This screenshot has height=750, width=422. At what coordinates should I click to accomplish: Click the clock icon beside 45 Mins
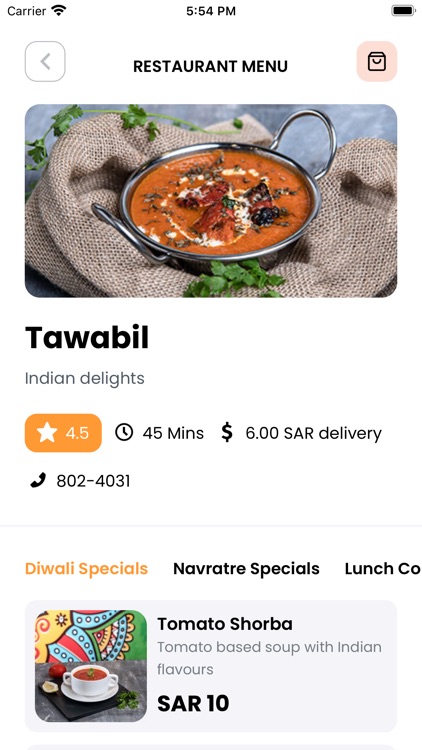[124, 432]
